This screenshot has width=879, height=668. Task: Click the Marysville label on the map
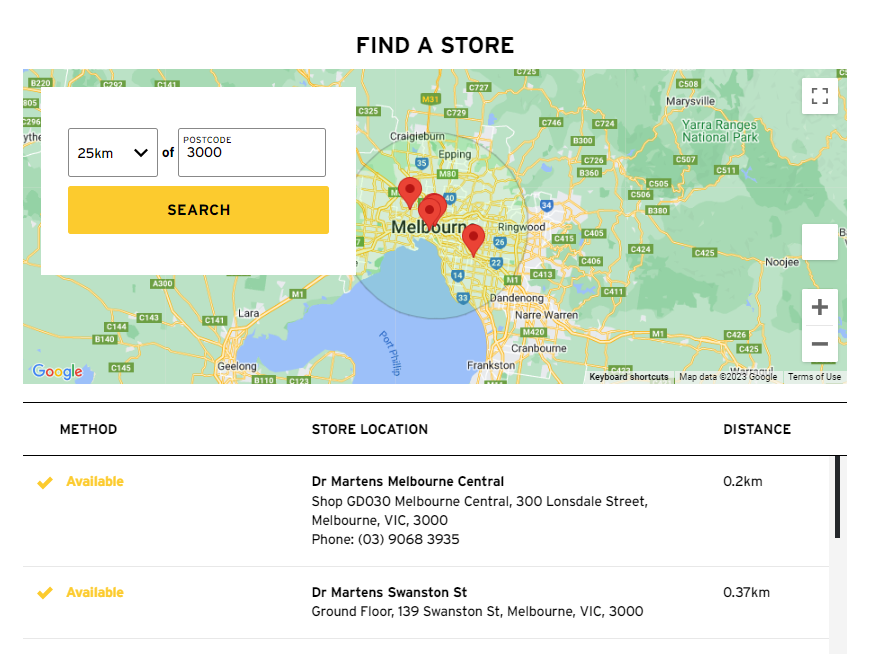pyautogui.click(x=690, y=101)
